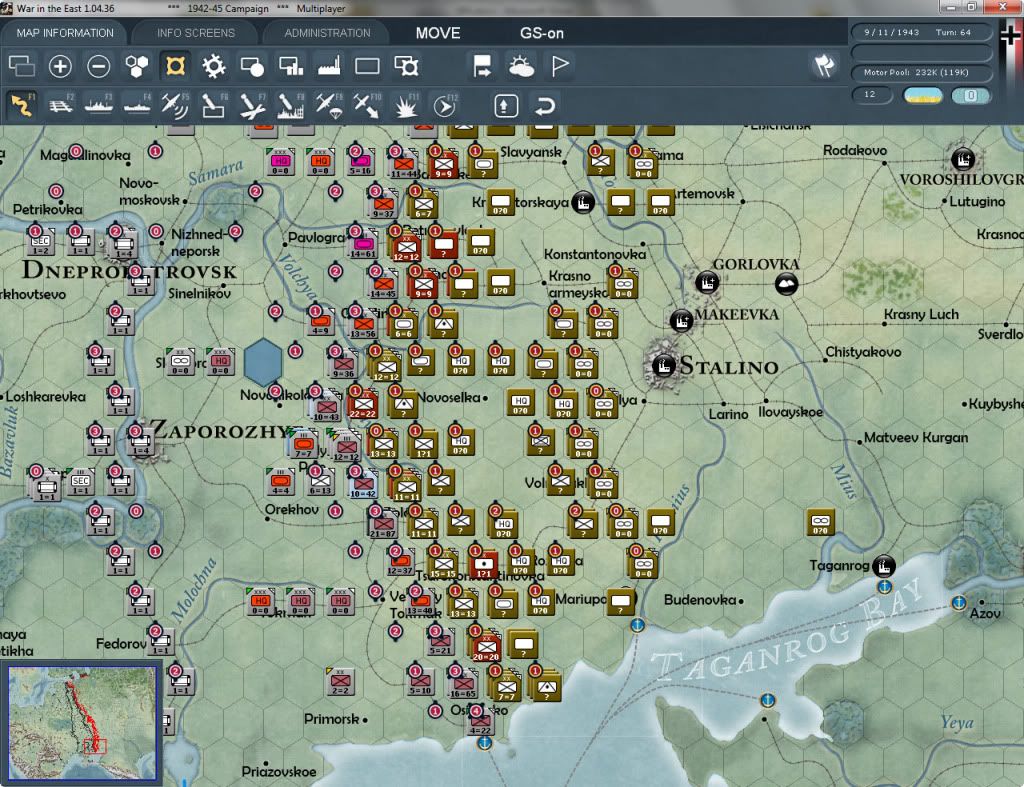Toggle the hex grid display icon
Viewport: 1024px width, 787px height.
tap(136, 66)
